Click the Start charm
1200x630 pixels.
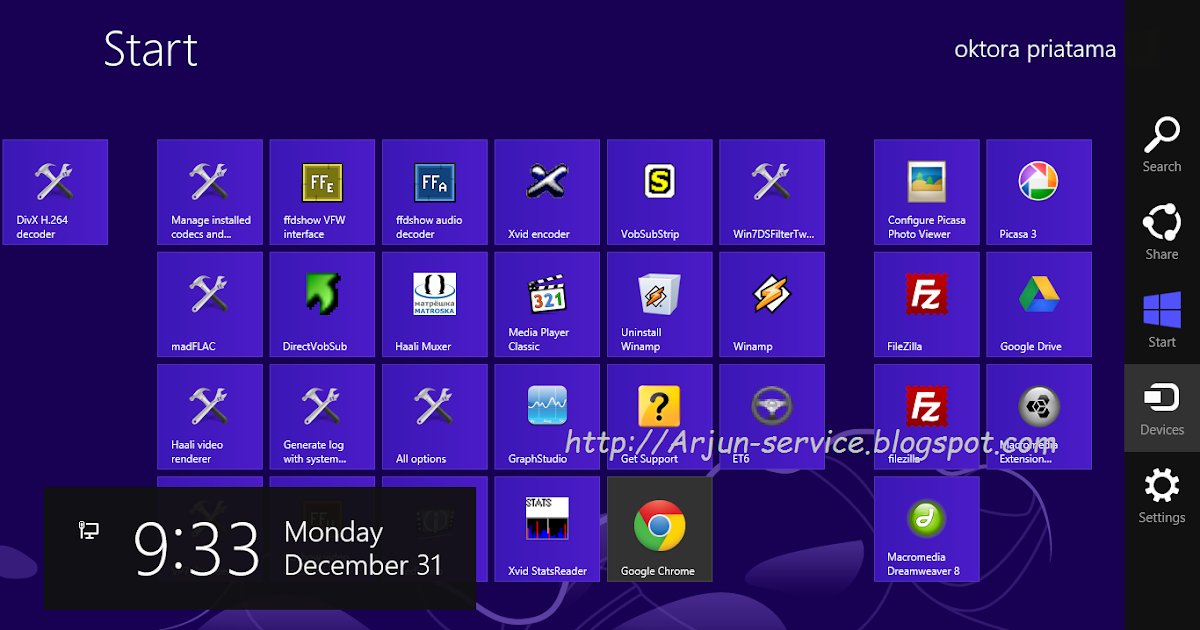1162,320
